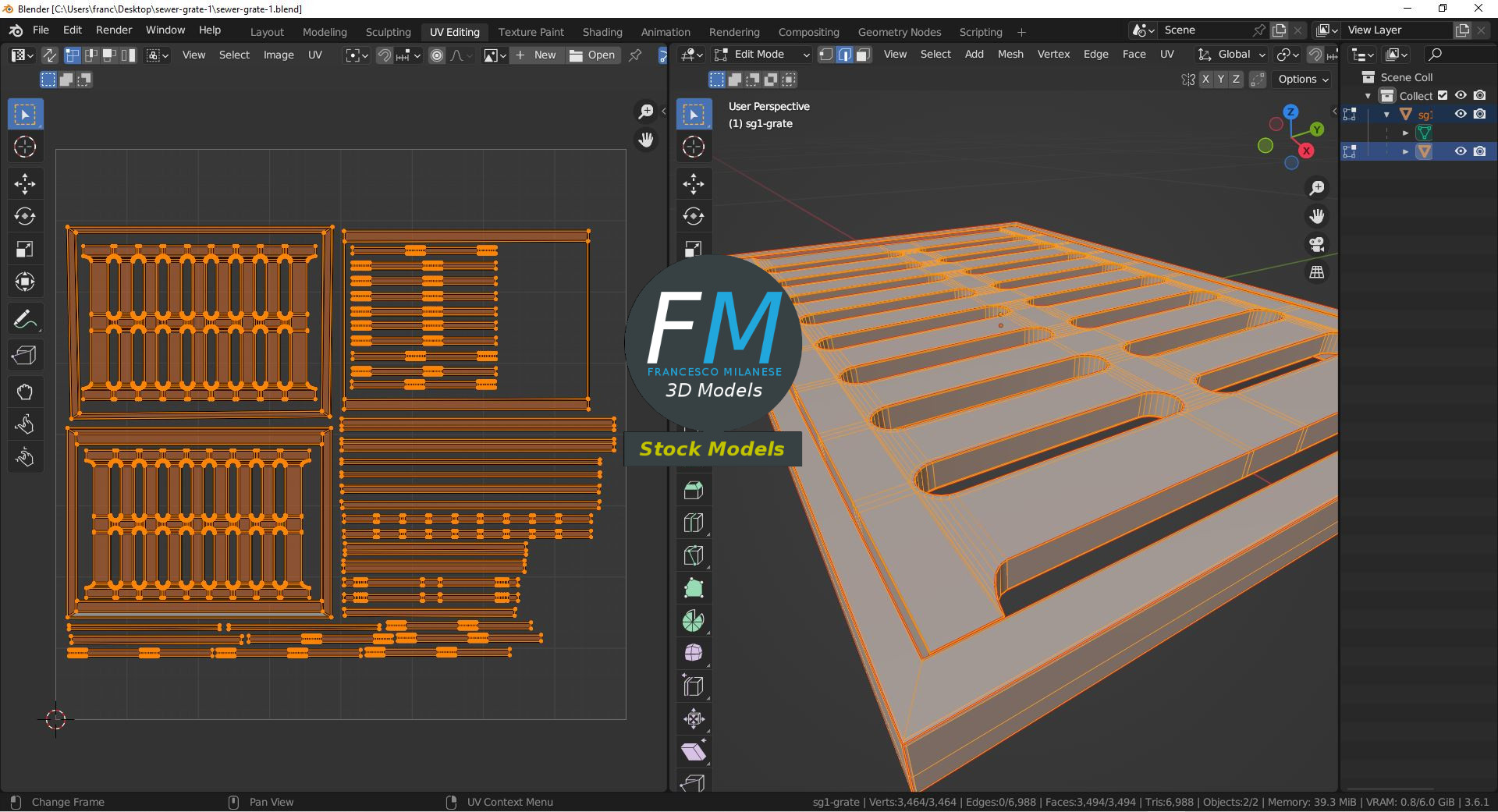Switch to the Shading workspace tab
This screenshot has width=1498, height=812.
[x=602, y=32]
